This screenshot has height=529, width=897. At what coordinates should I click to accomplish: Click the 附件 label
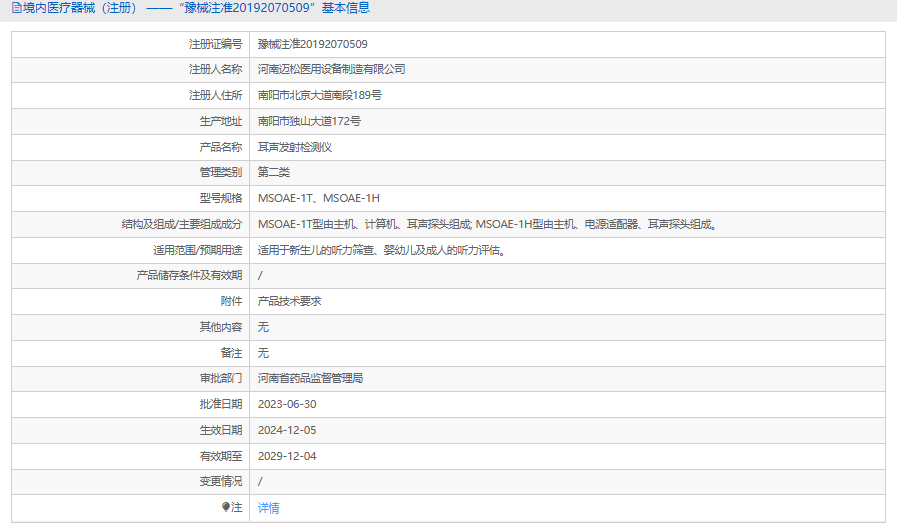(x=232, y=301)
